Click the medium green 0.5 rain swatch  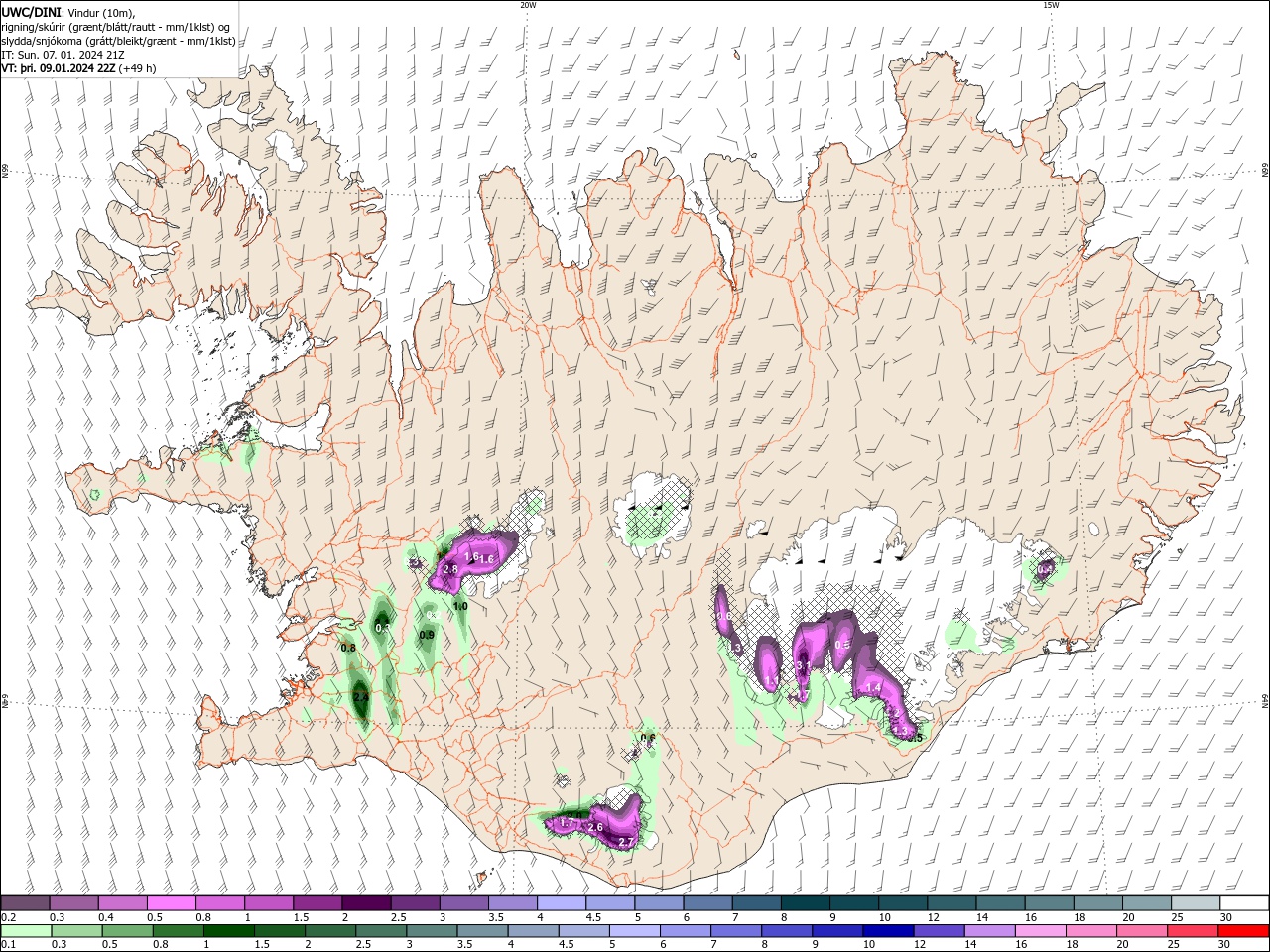126,931
